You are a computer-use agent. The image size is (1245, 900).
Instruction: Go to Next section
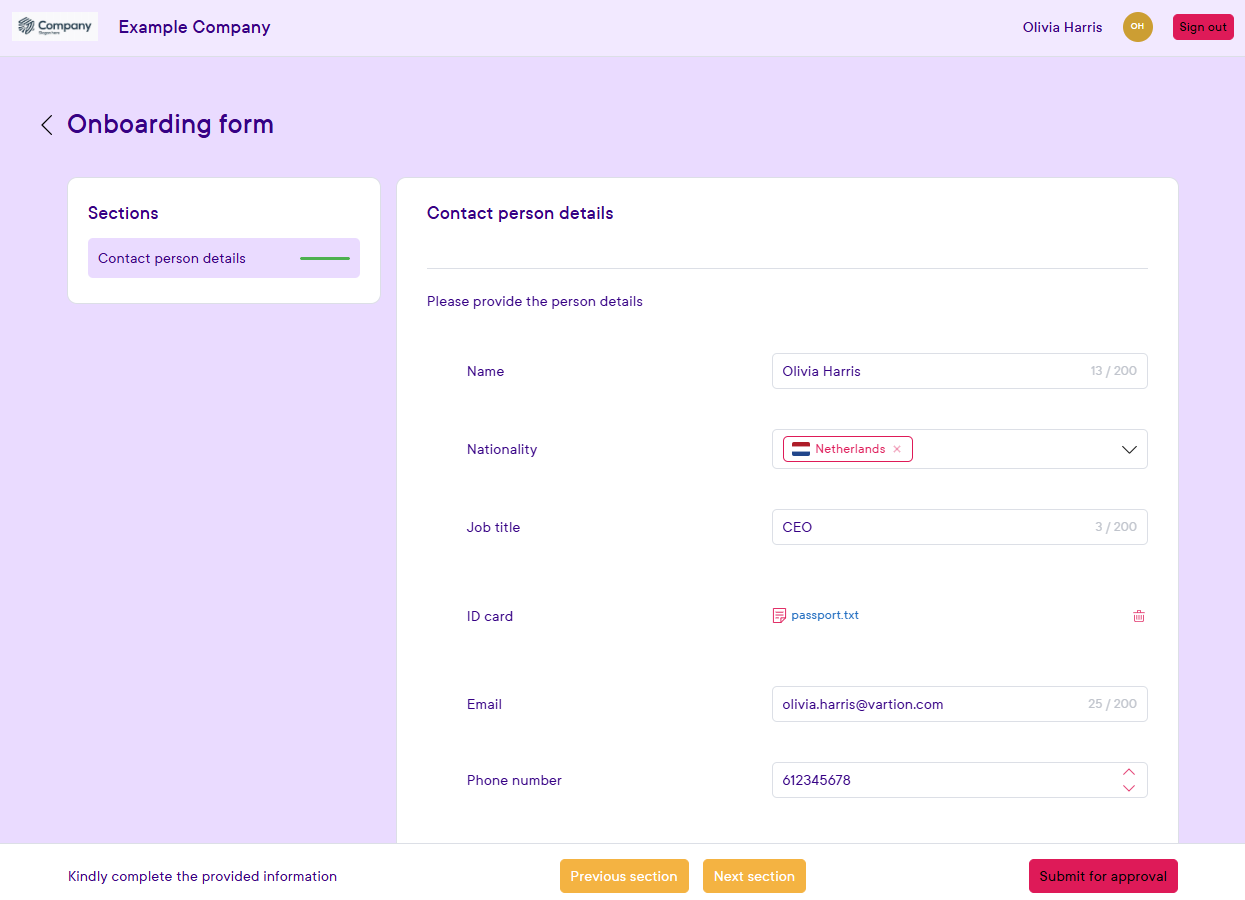[x=754, y=876]
